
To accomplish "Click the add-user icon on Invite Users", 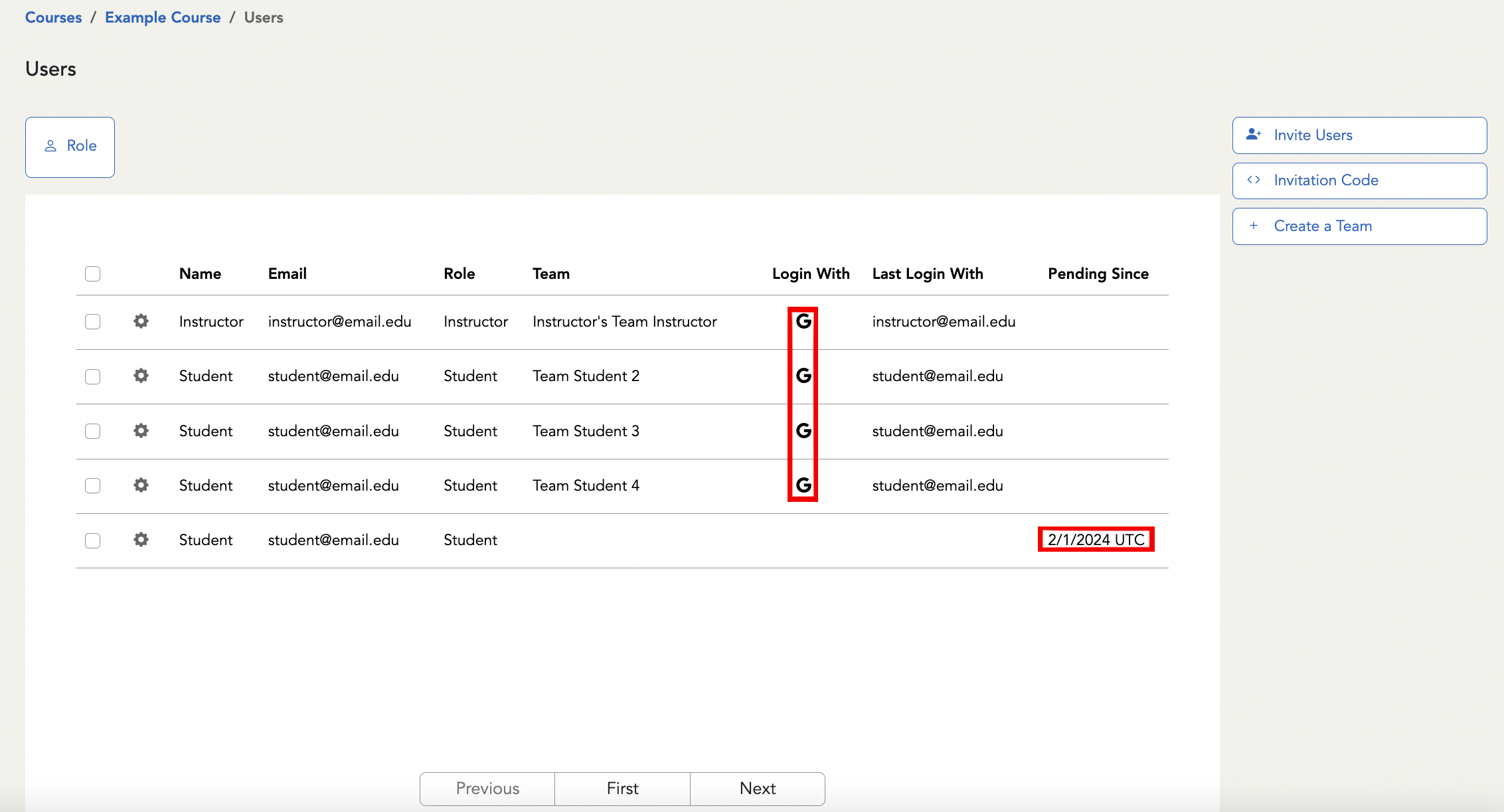I will coord(1254,134).
